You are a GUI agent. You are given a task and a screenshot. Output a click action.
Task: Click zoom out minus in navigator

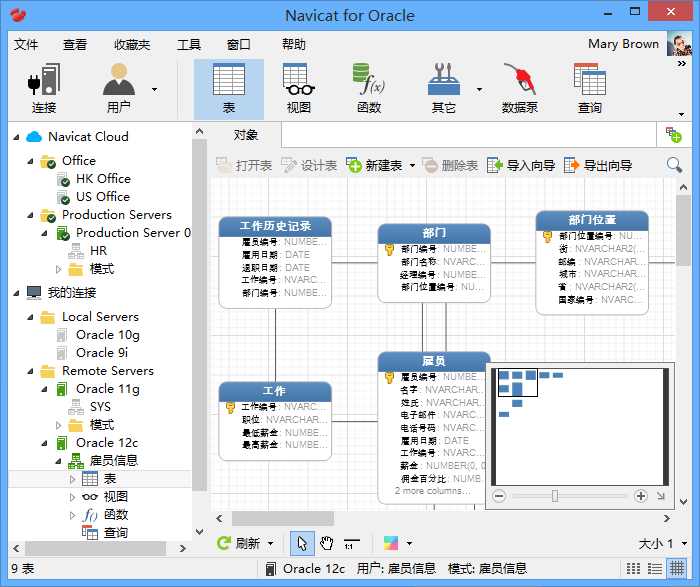click(499, 496)
